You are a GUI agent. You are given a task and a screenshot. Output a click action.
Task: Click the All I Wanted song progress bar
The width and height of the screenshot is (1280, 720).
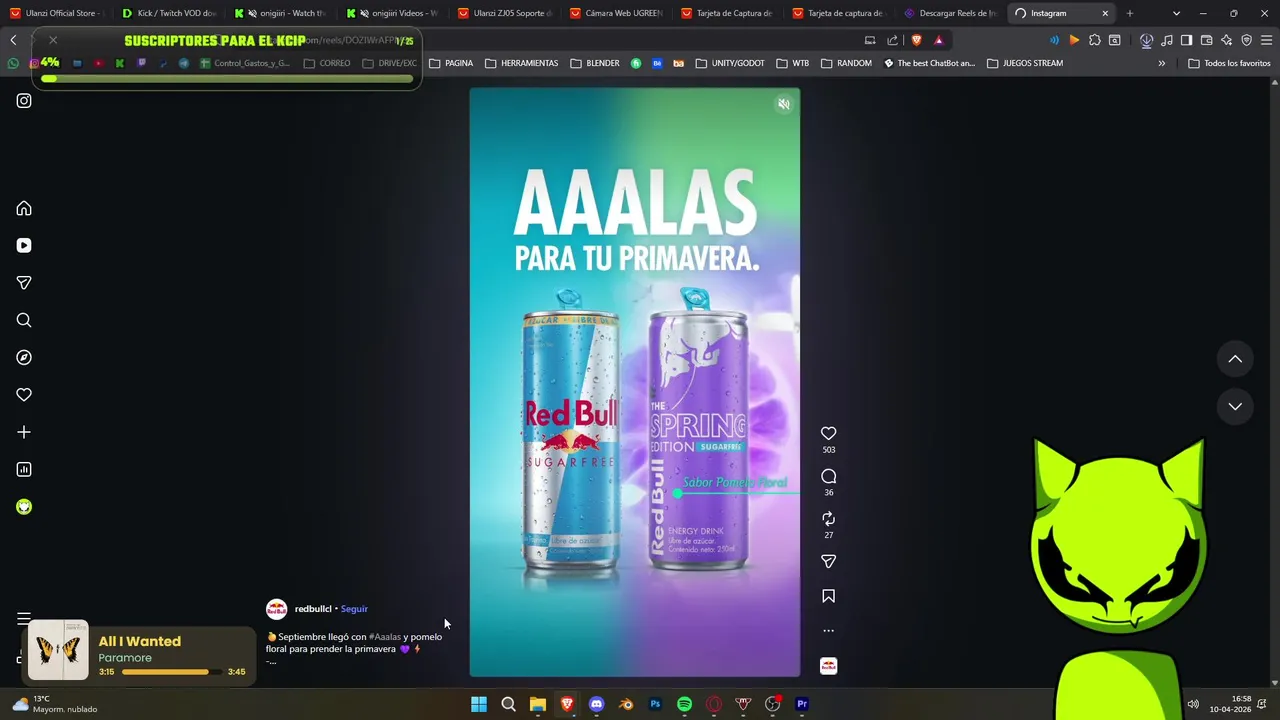(170, 672)
